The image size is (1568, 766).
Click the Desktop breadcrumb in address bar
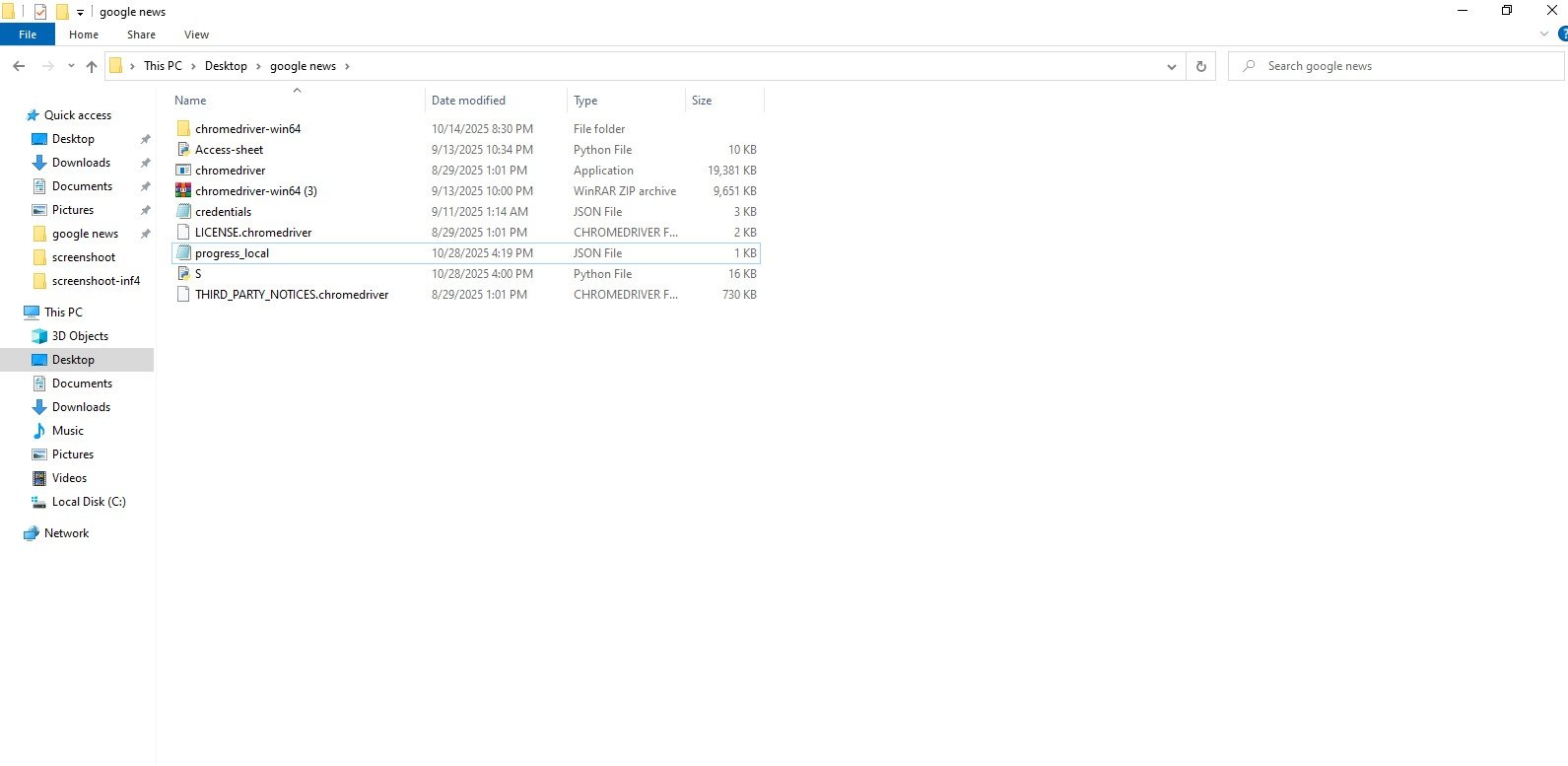point(226,66)
